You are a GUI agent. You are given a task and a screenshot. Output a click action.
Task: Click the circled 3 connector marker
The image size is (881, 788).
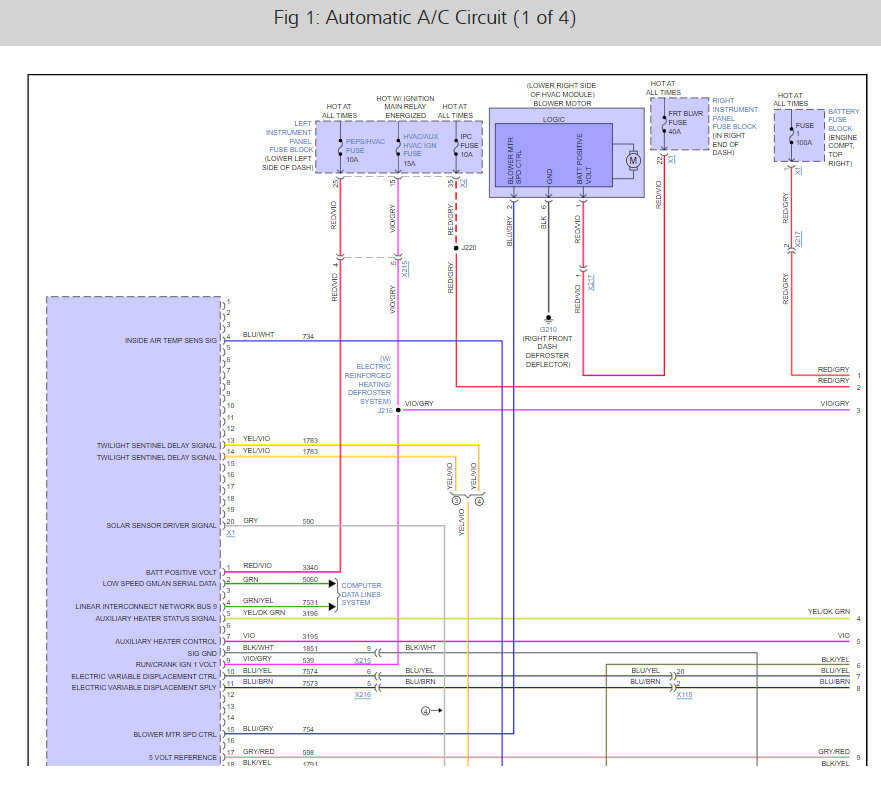coord(456,501)
